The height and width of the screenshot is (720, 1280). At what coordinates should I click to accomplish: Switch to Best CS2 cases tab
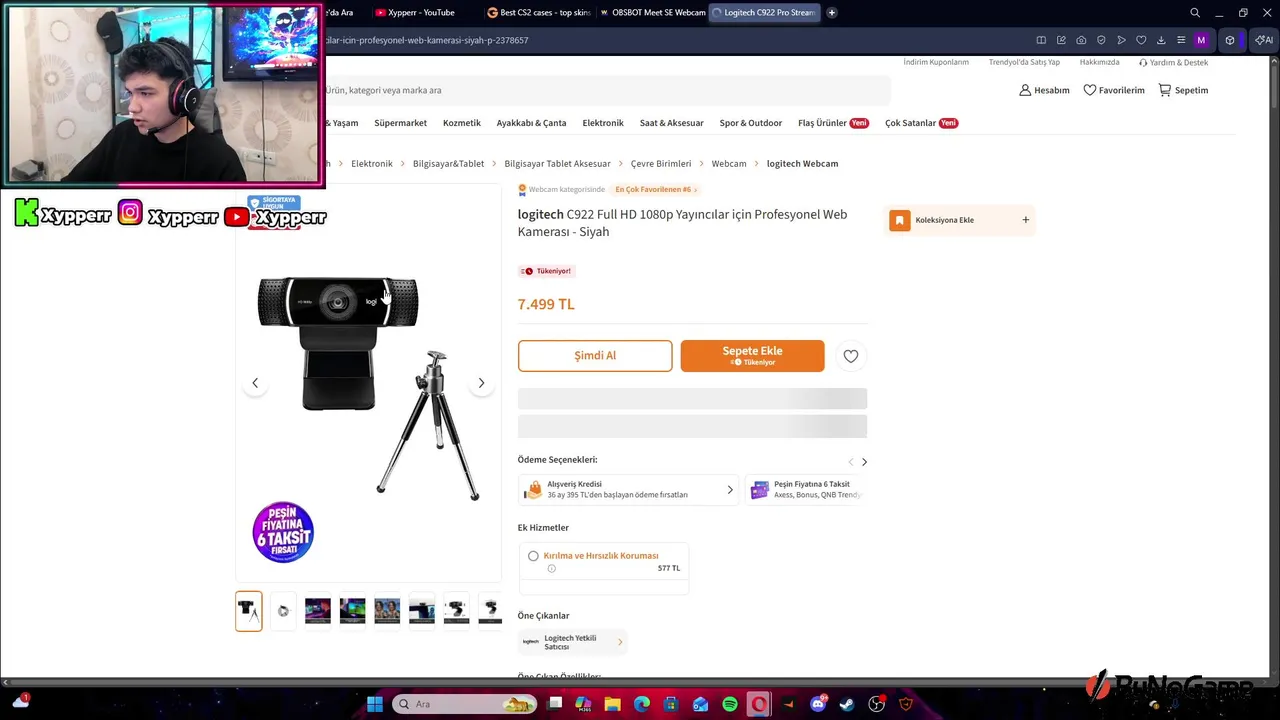[x=538, y=13]
